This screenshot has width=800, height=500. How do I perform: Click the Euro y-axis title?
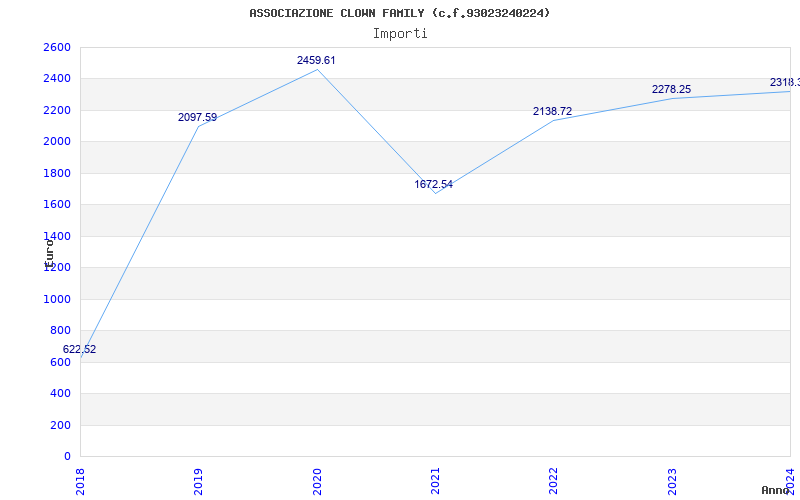point(49,253)
